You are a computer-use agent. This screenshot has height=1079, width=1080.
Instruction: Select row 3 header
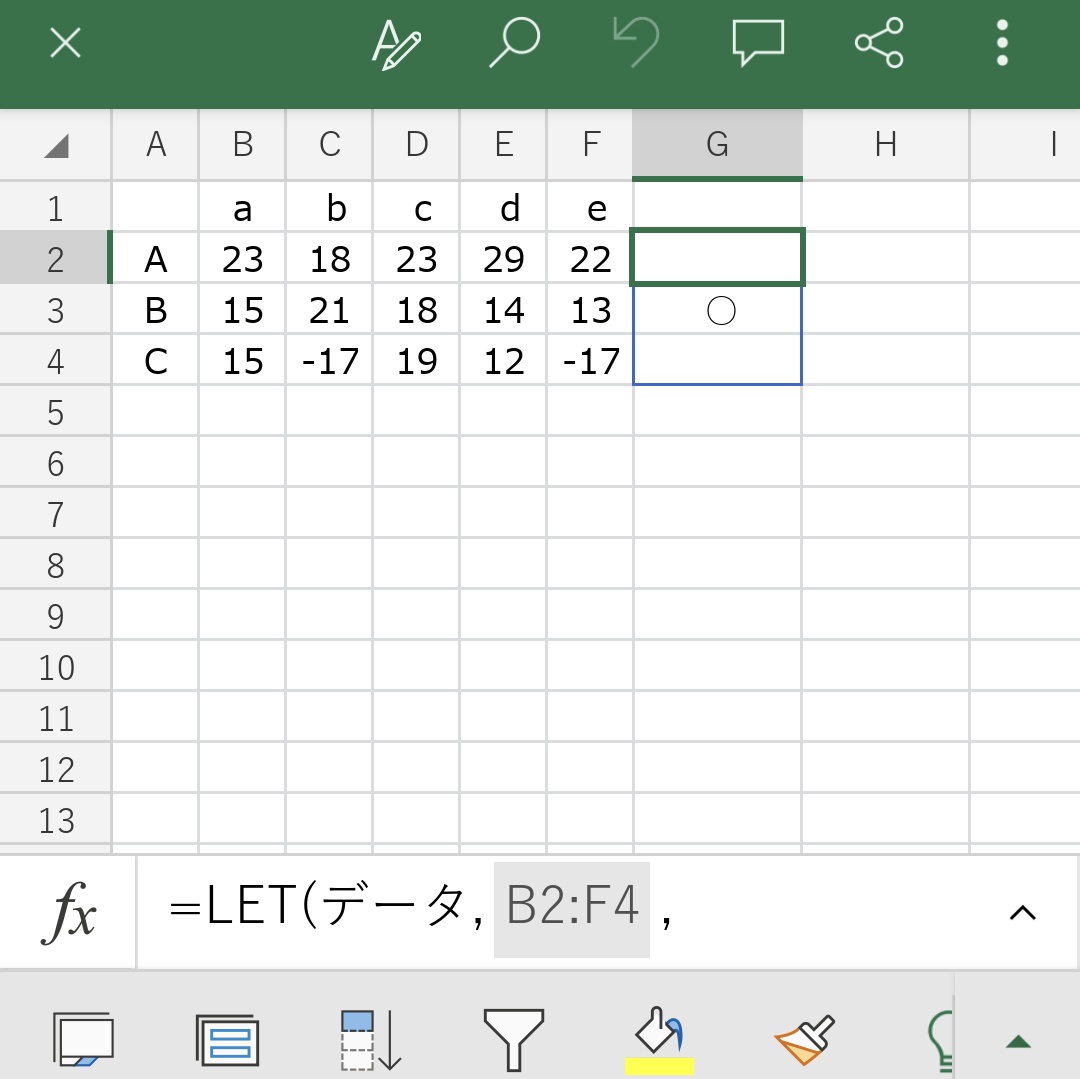[55, 310]
